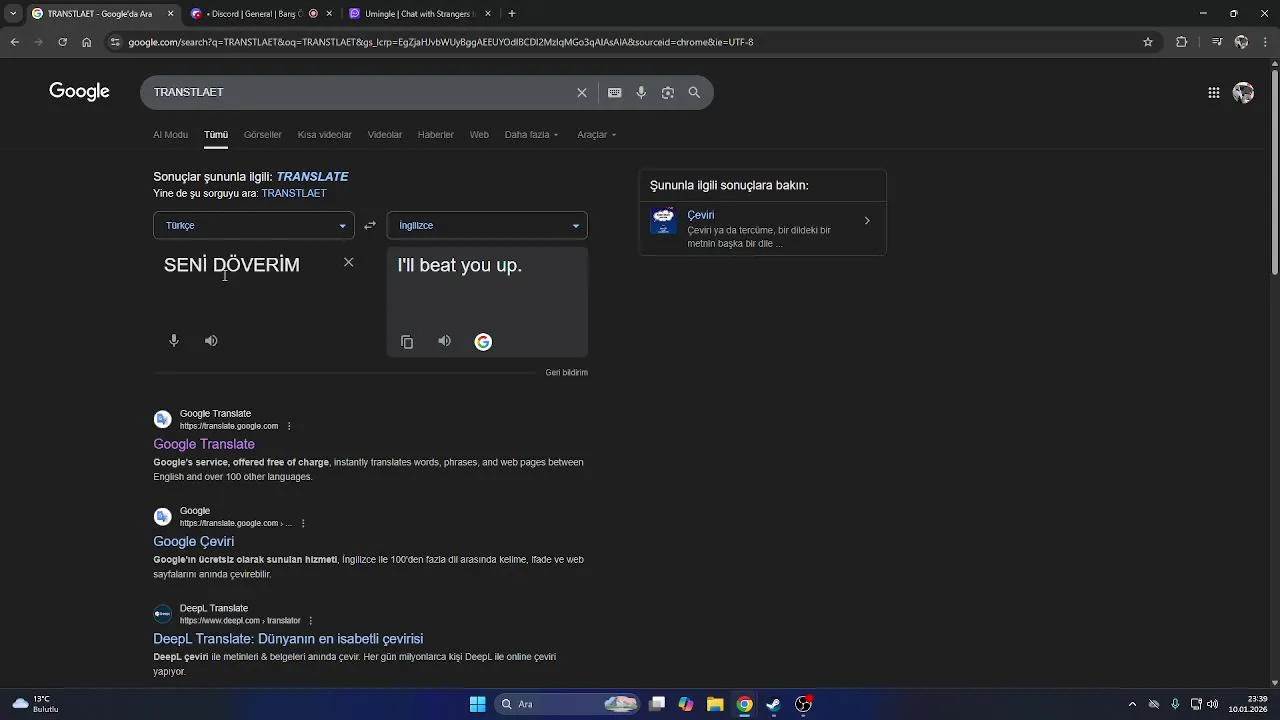The image size is (1280, 720).
Task: Open Steam from the taskbar
Action: click(773, 704)
